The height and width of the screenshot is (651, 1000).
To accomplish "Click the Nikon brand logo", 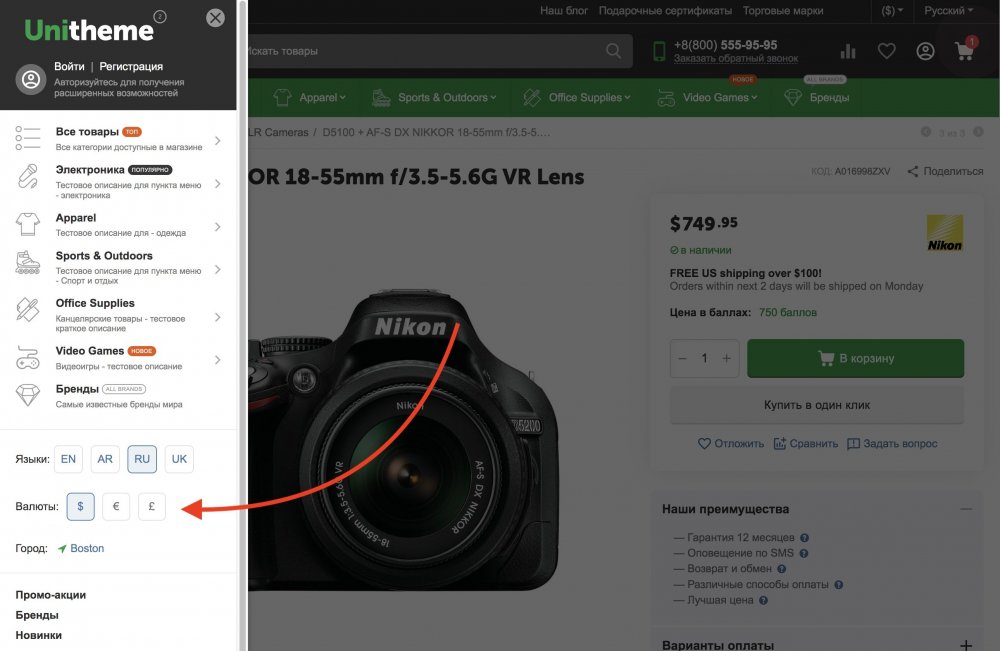I will tap(944, 233).
